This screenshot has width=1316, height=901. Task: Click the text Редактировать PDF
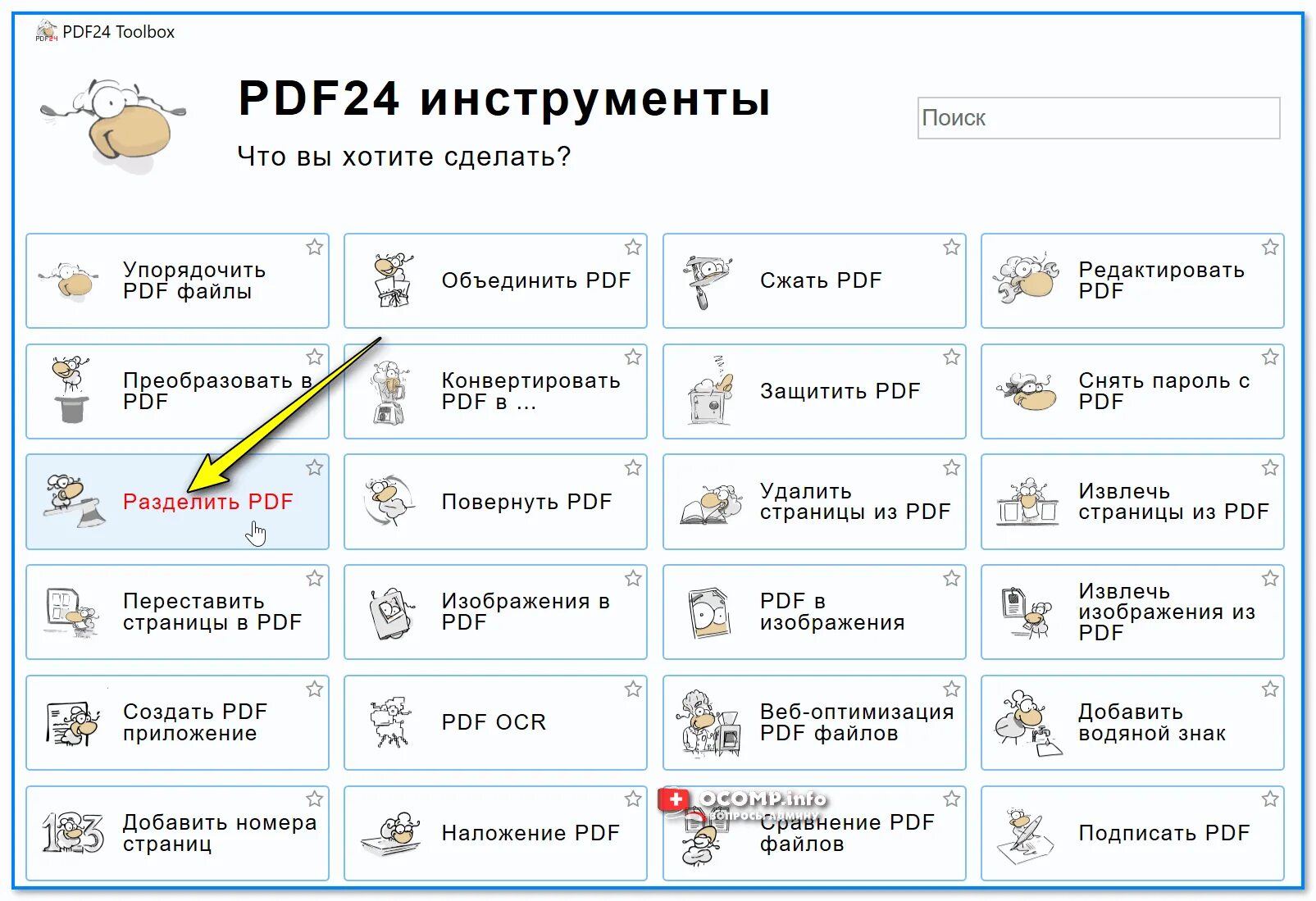(1161, 280)
